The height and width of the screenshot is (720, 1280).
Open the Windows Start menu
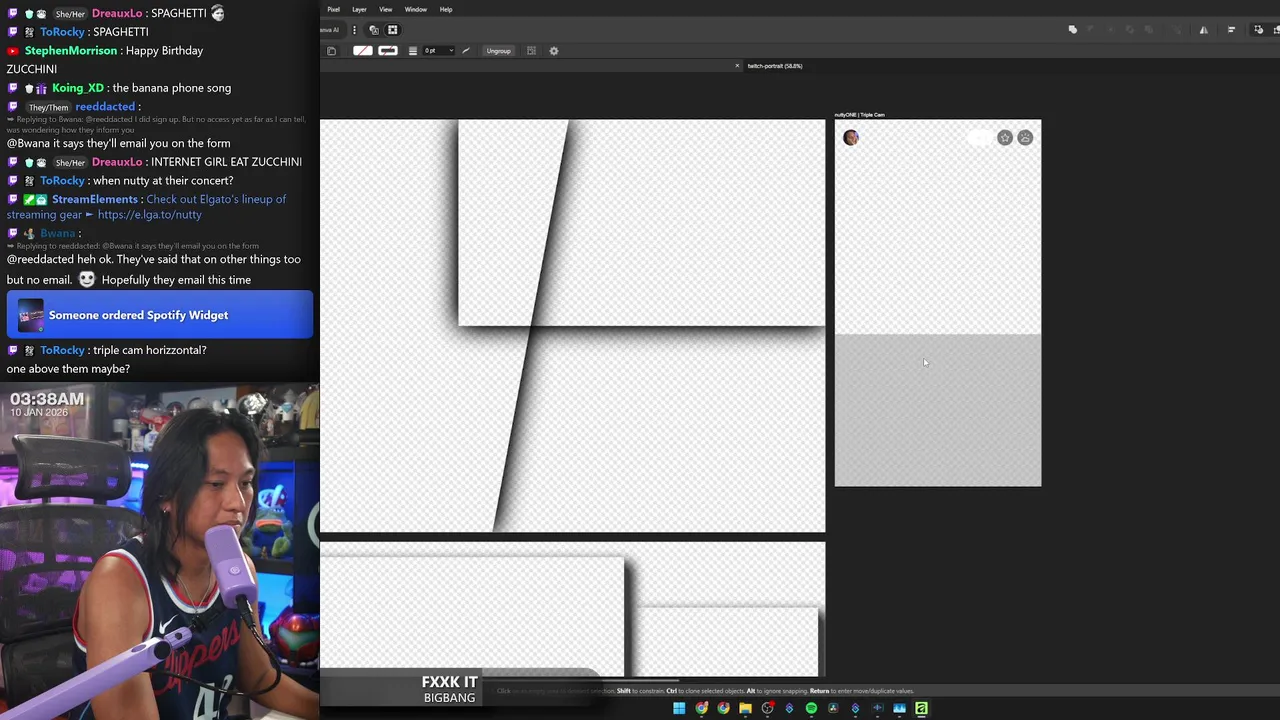coord(679,708)
